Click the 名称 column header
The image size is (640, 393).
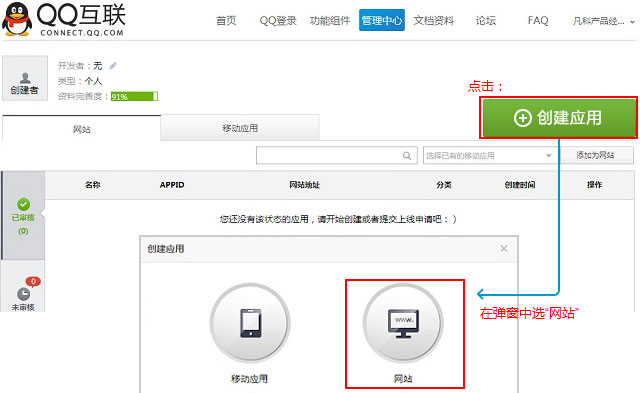93,185
